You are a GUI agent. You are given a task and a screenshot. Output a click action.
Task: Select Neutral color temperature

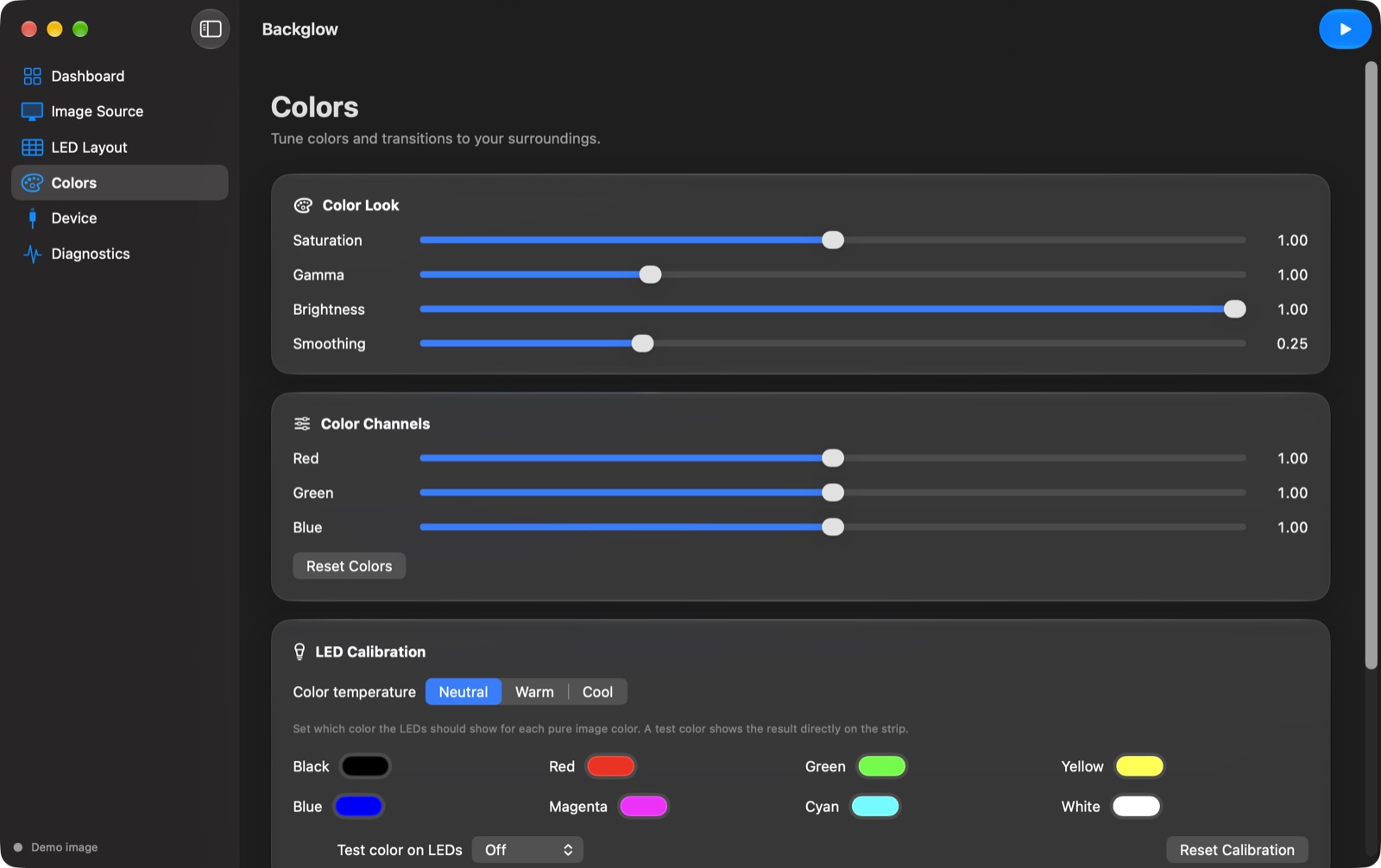click(x=463, y=692)
